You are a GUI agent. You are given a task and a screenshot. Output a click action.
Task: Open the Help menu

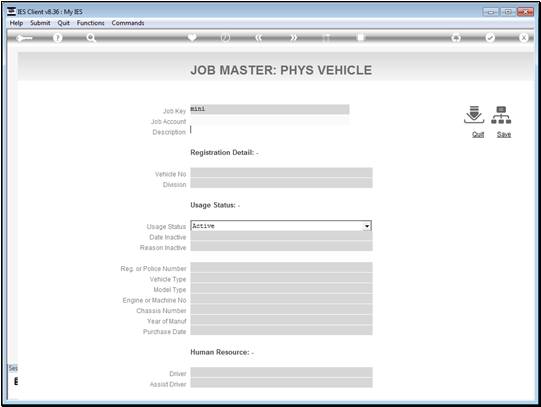tap(16, 23)
